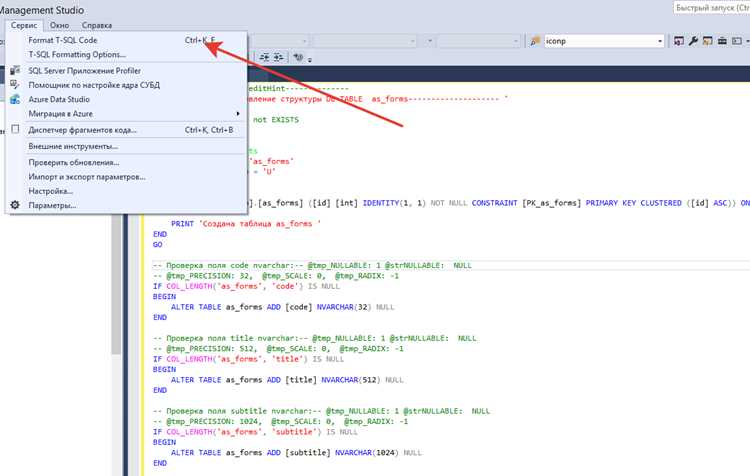Viewport: 750px width, 476px height.
Task: Toggle Диспетчер фрагментов кода checkbox
Action: 15,129
